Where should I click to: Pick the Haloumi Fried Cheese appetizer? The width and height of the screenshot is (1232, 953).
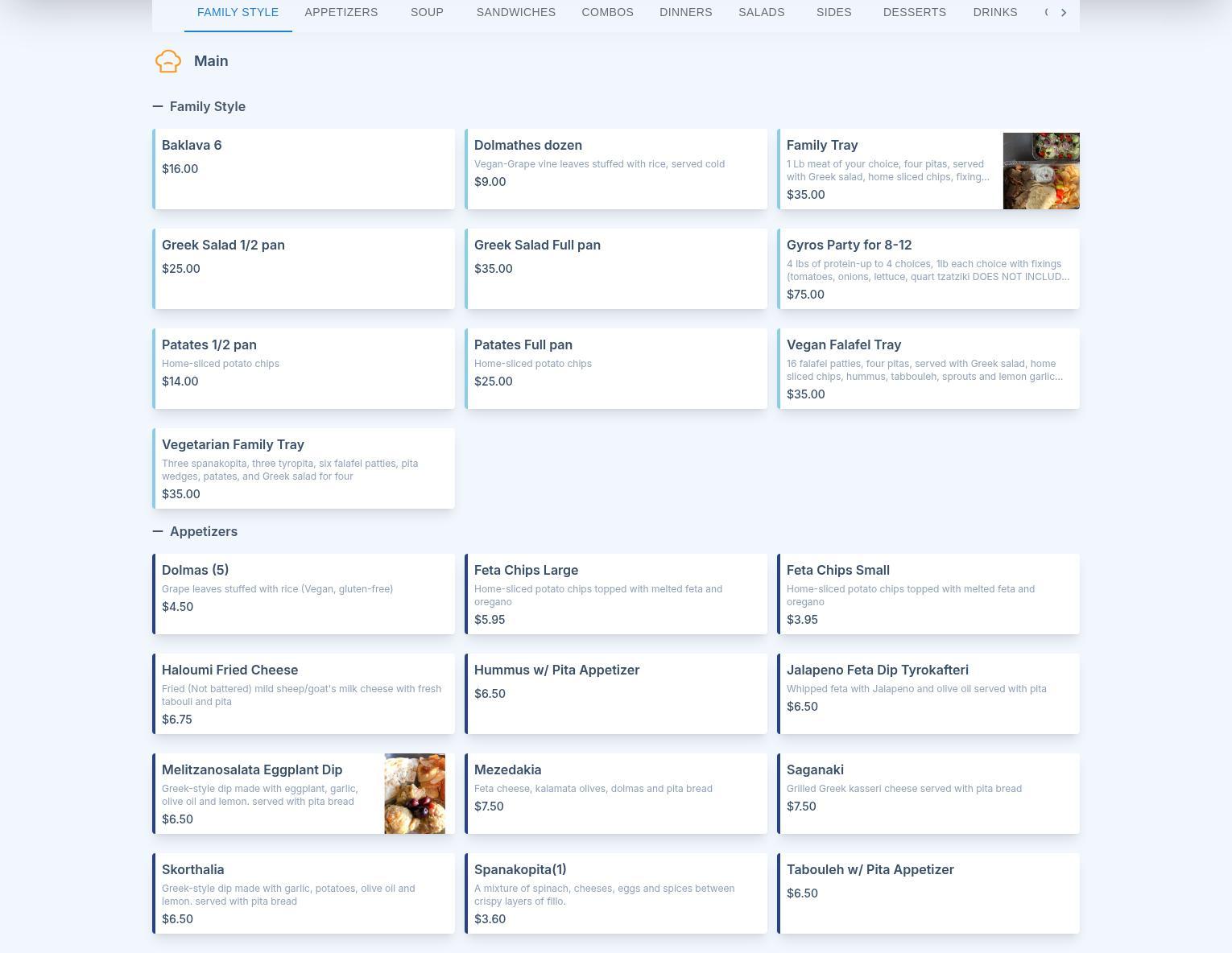point(304,694)
